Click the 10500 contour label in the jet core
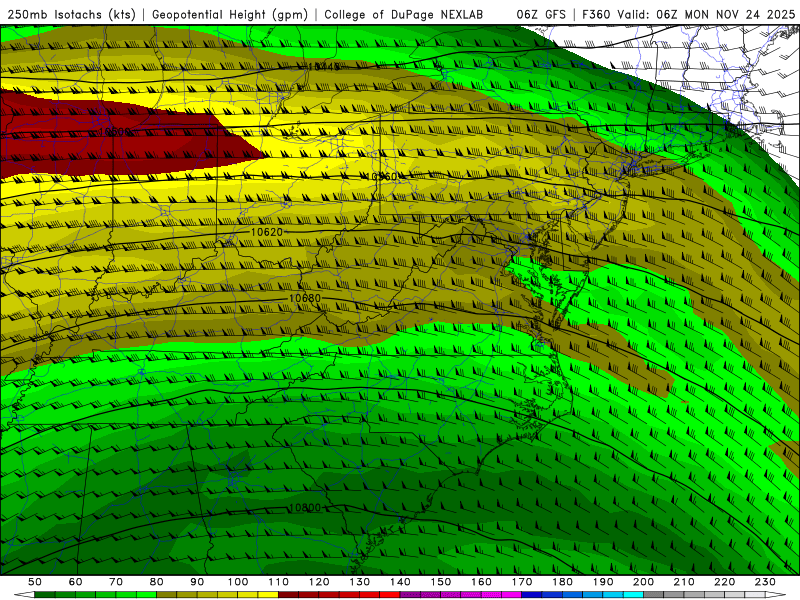The width and height of the screenshot is (800, 600). pos(114,132)
